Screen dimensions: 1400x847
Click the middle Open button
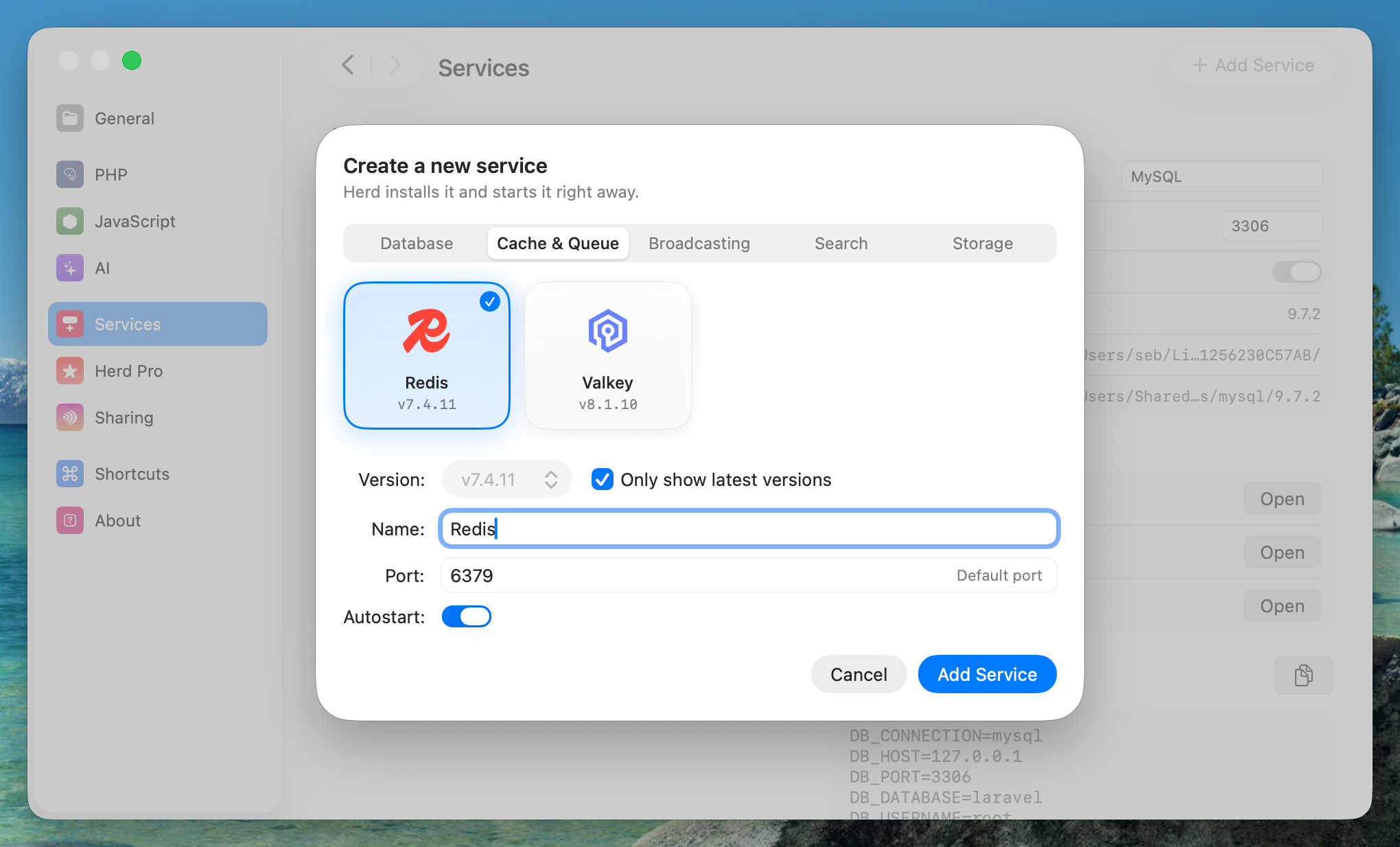[x=1282, y=553]
